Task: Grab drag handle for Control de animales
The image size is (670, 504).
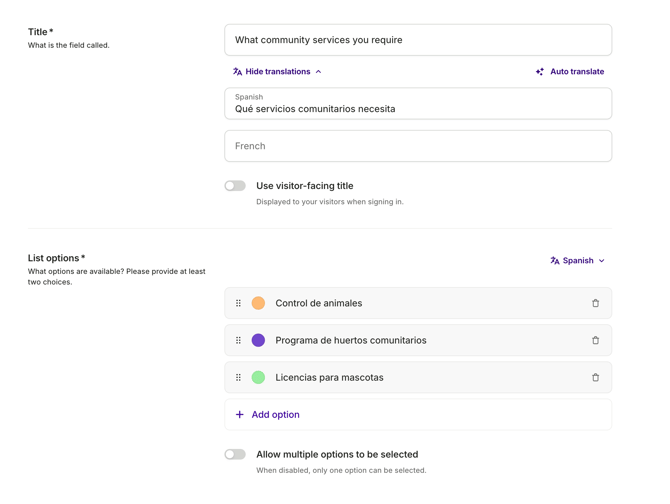Action: [x=238, y=303]
